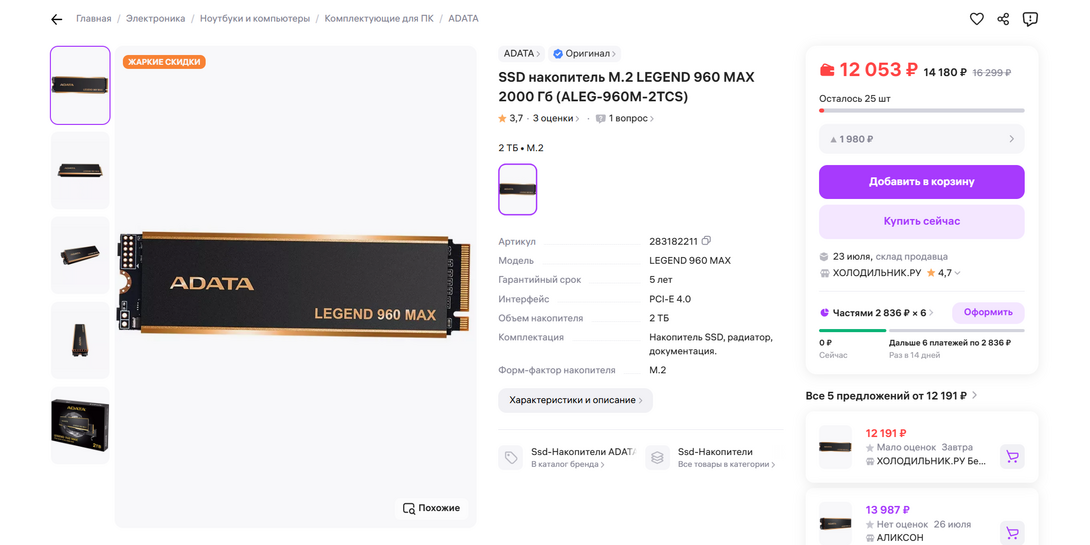Click Оформить installment button

pos(988,312)
